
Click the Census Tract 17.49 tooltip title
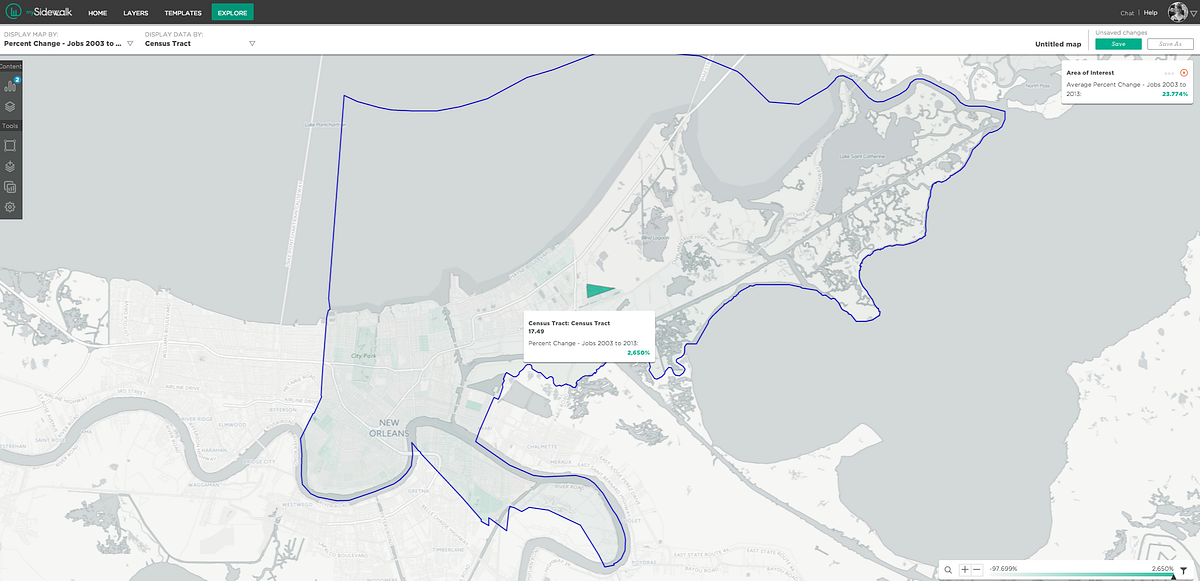569,327
